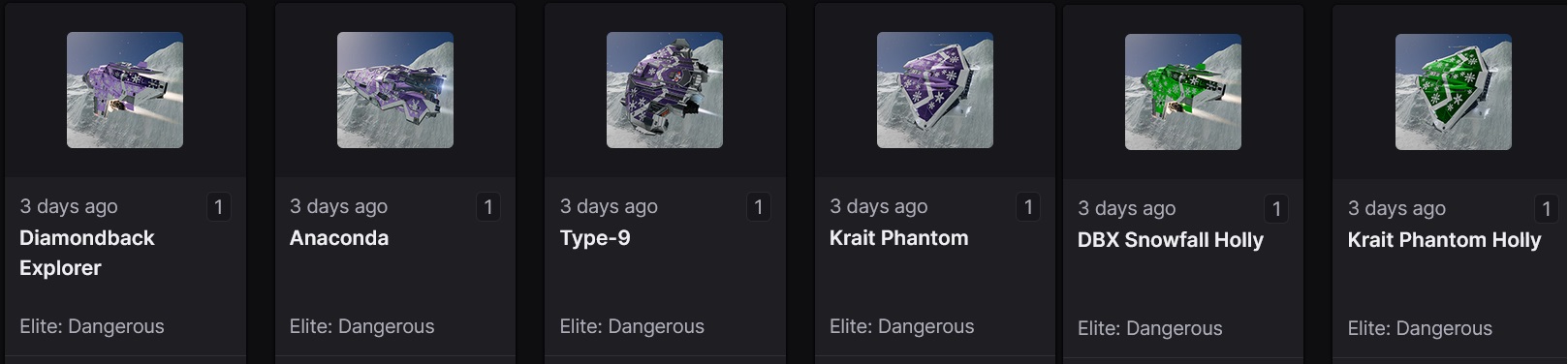This screenshot has height=364, width=1568.
Task: Click the count badge on DBX Snowfall Holly card
Action: tap(1276, 208)
